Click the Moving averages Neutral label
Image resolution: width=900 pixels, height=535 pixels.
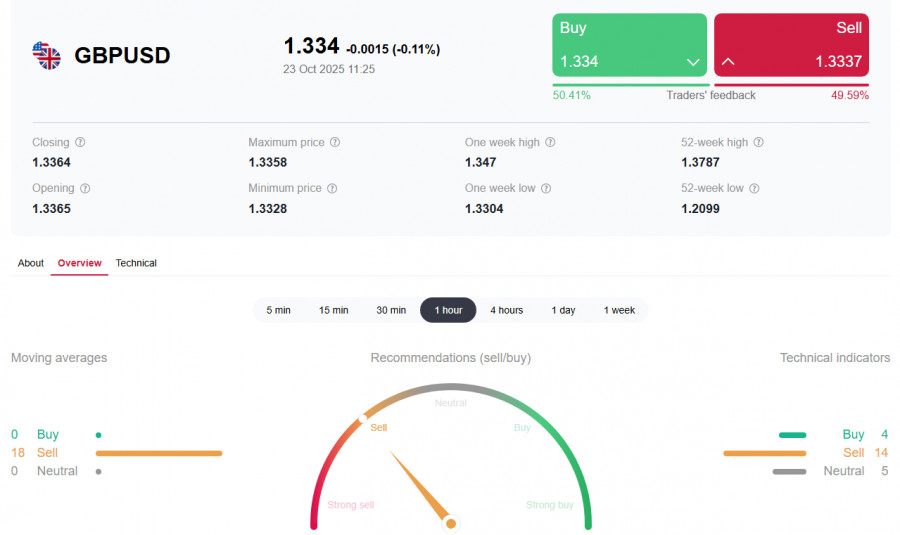click(x=57, y=471)
